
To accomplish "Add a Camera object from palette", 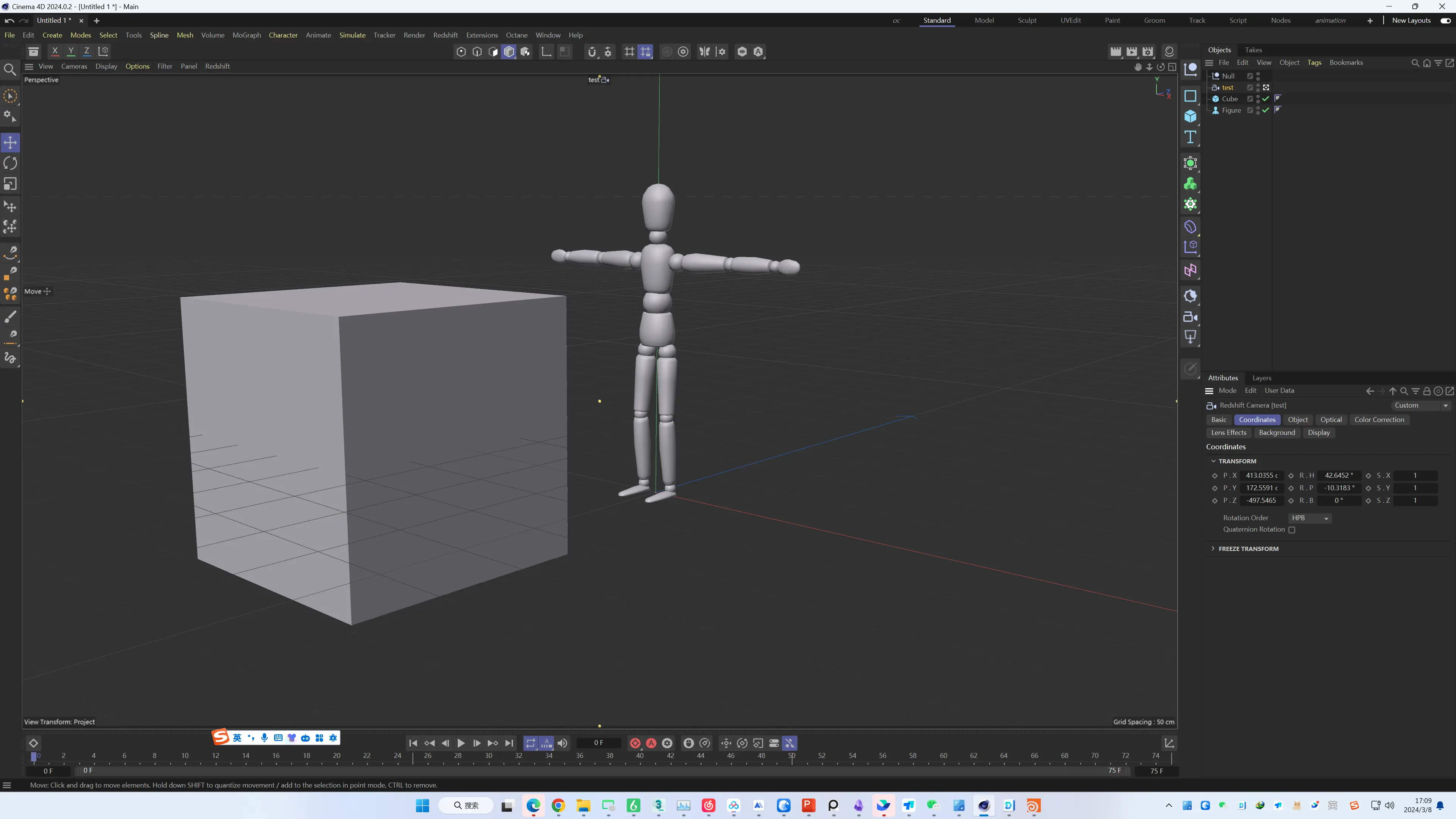I will [x=1190, y=317].
